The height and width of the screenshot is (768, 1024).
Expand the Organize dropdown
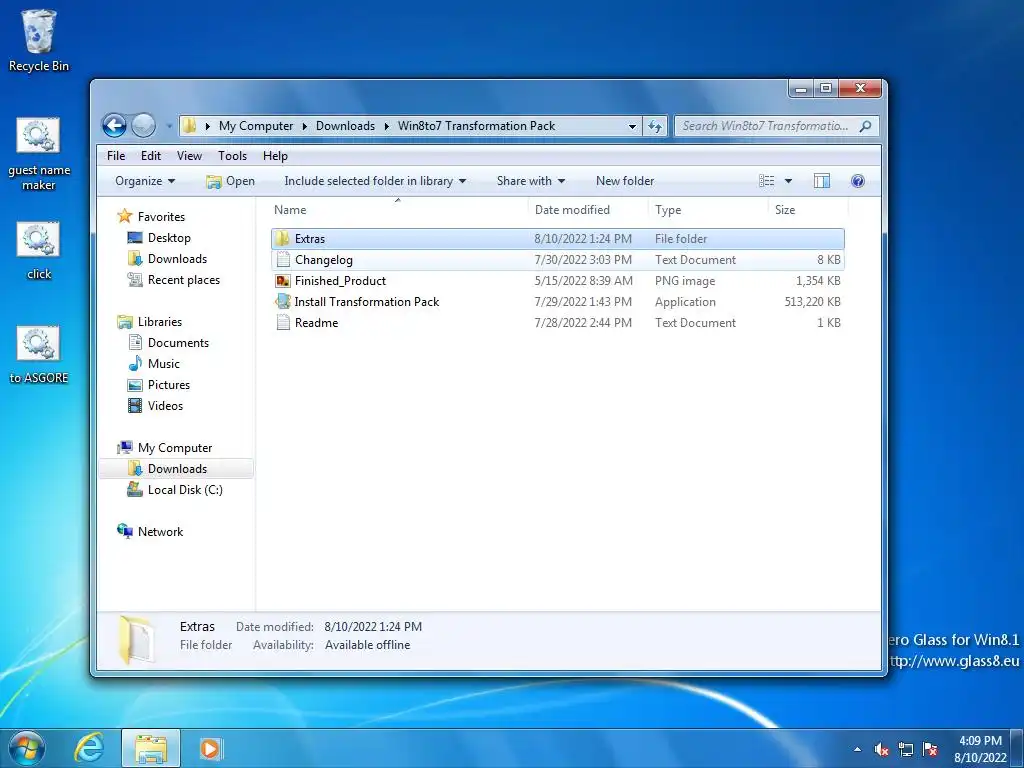pyautogui.click(x=145, y=181)
